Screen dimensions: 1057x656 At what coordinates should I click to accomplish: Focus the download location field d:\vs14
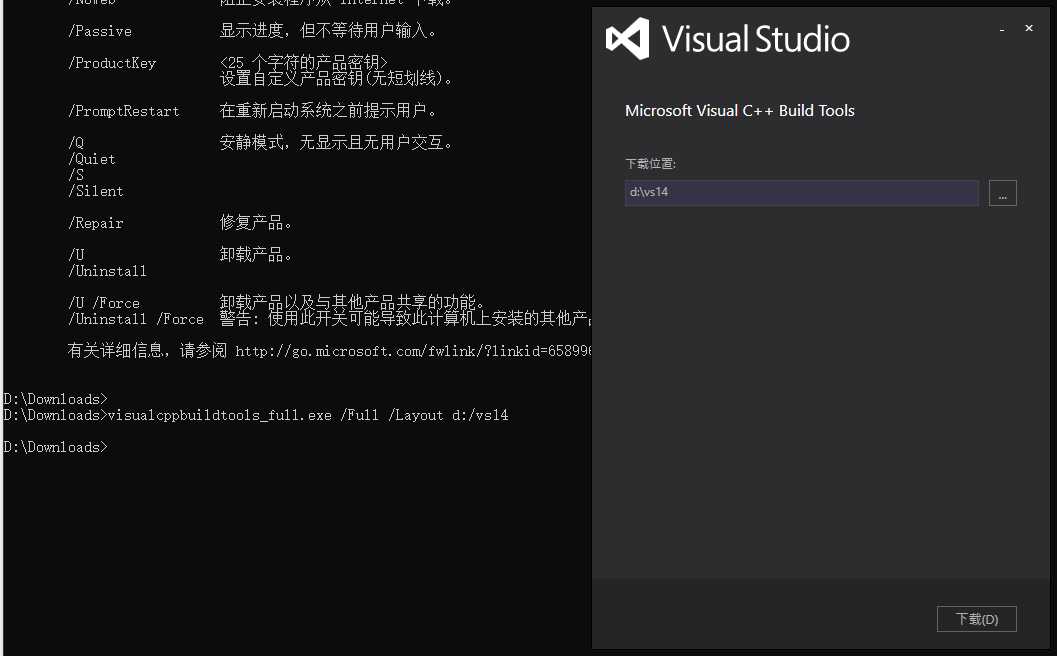pos(802,193)
